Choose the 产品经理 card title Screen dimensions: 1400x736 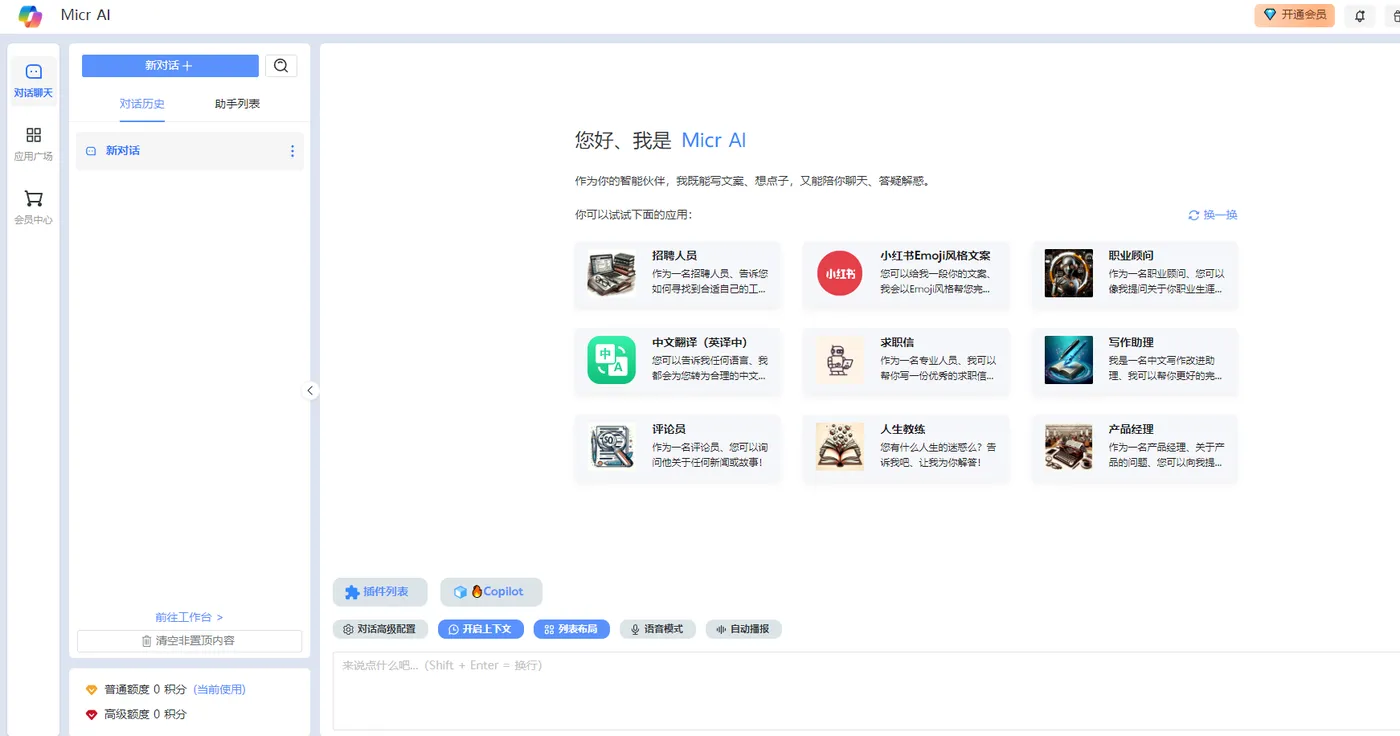tap(1131, 429)
